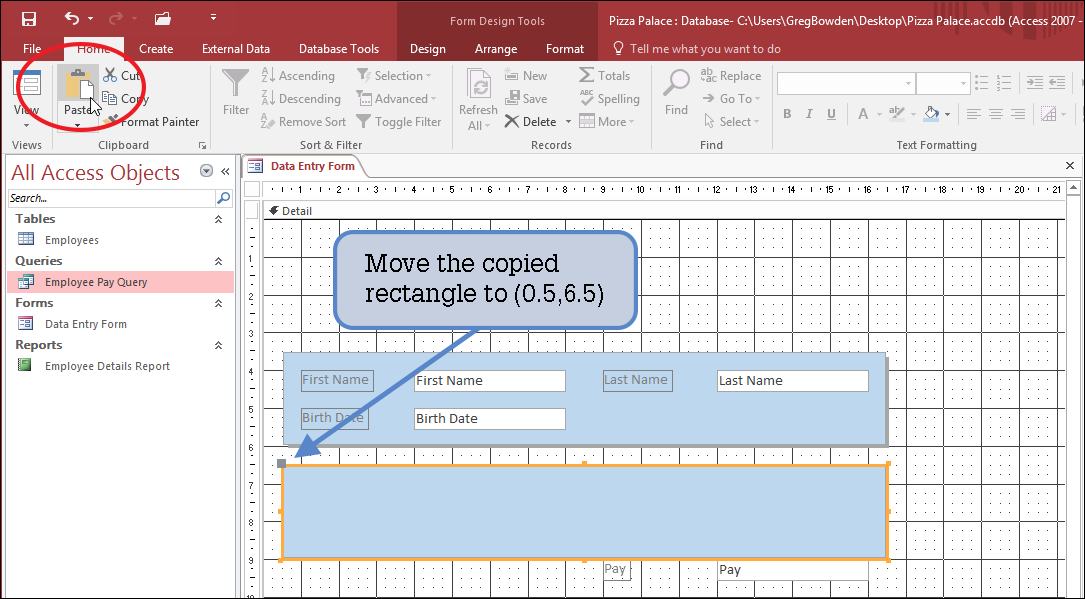The height and width of the screenshot is (599, 1085).
Task: Click the Numbering list icon
Action: coord(1004,83)
